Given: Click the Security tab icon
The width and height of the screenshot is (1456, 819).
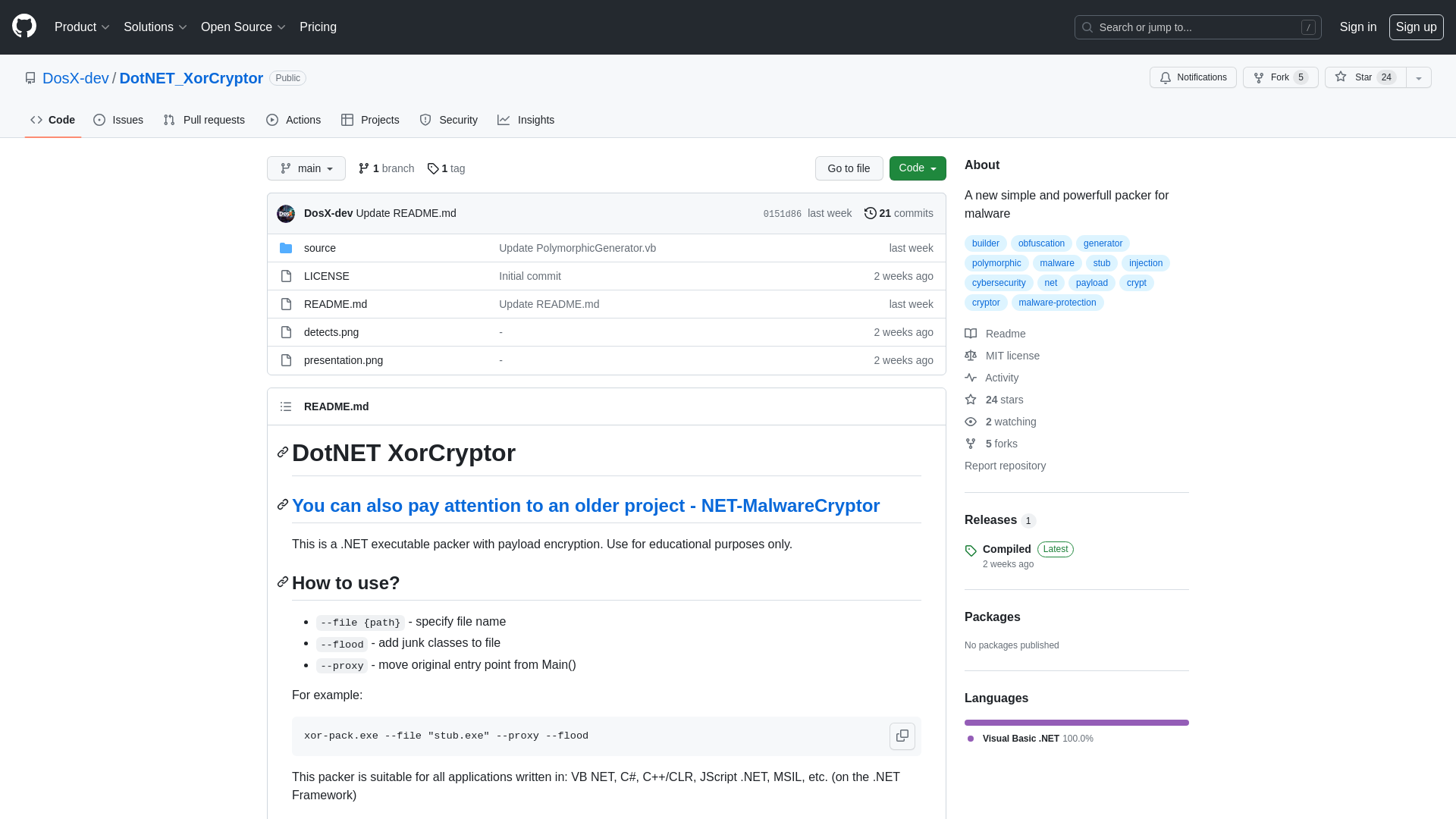Looking at the screenshot, I should [424, 119].
